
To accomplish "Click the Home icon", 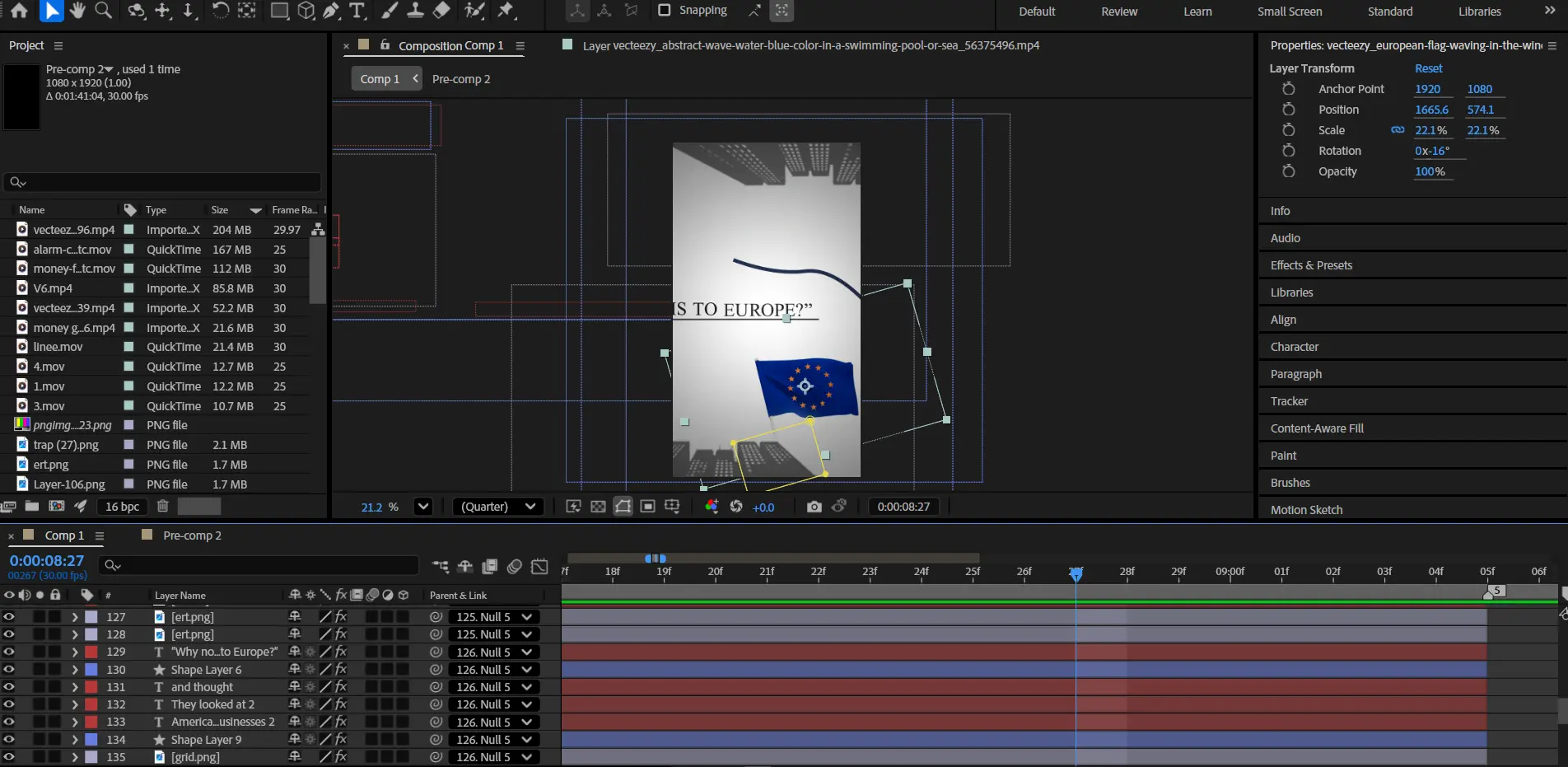I will coord(19,11).
